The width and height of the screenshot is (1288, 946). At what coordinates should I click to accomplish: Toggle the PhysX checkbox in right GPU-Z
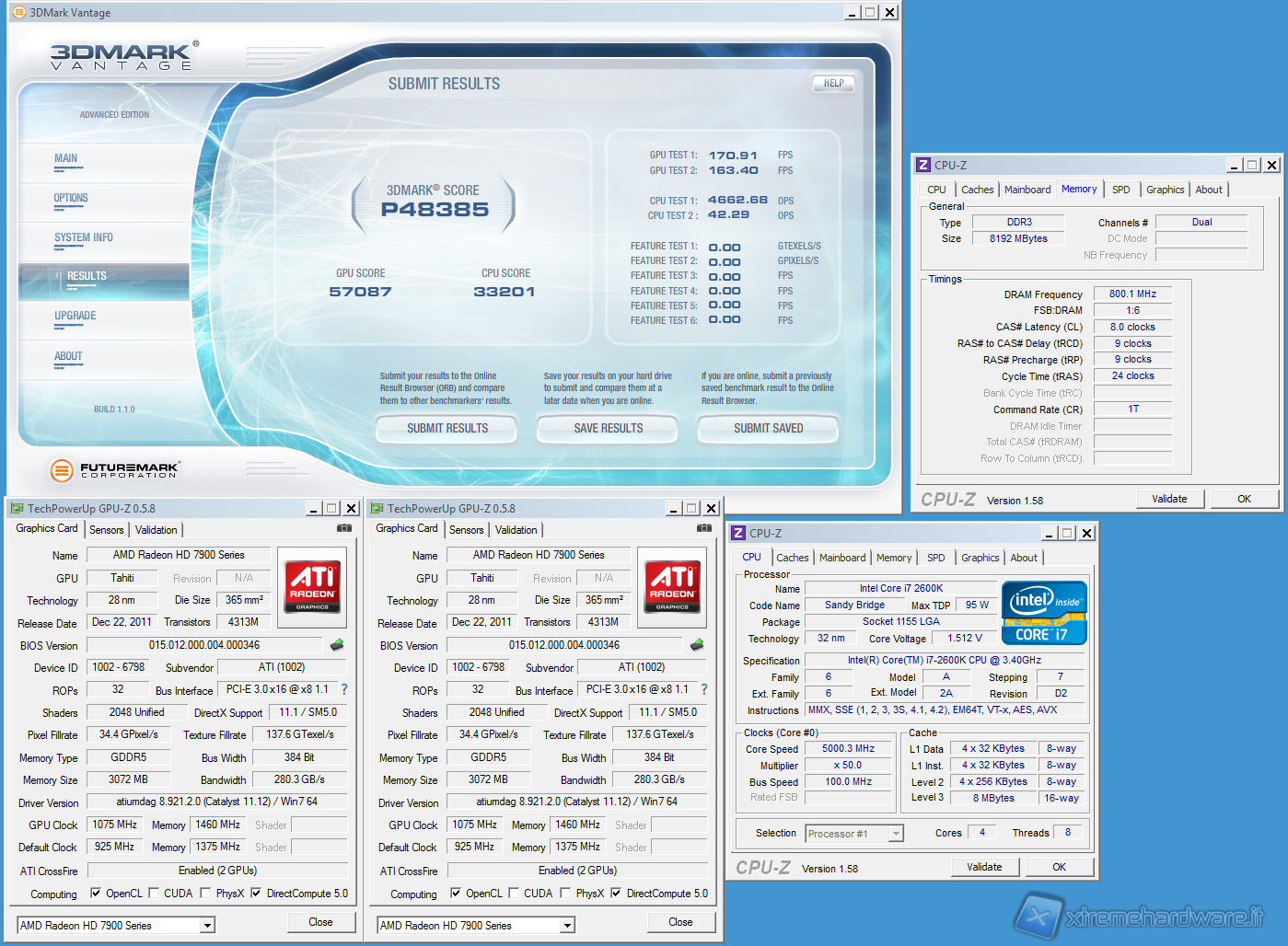(x=565, y=893)
